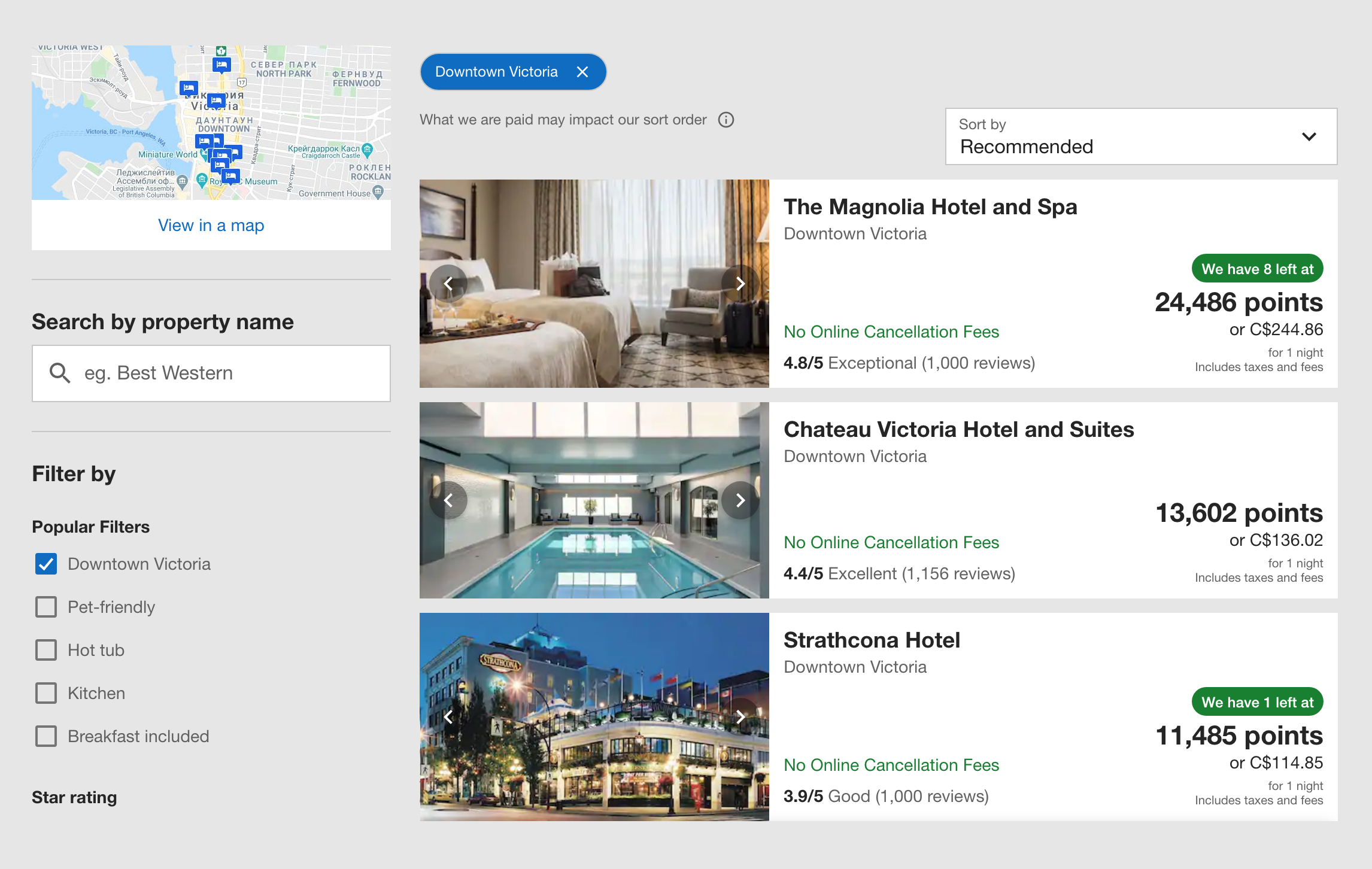Click the sort order info icon

click(726, 120)
